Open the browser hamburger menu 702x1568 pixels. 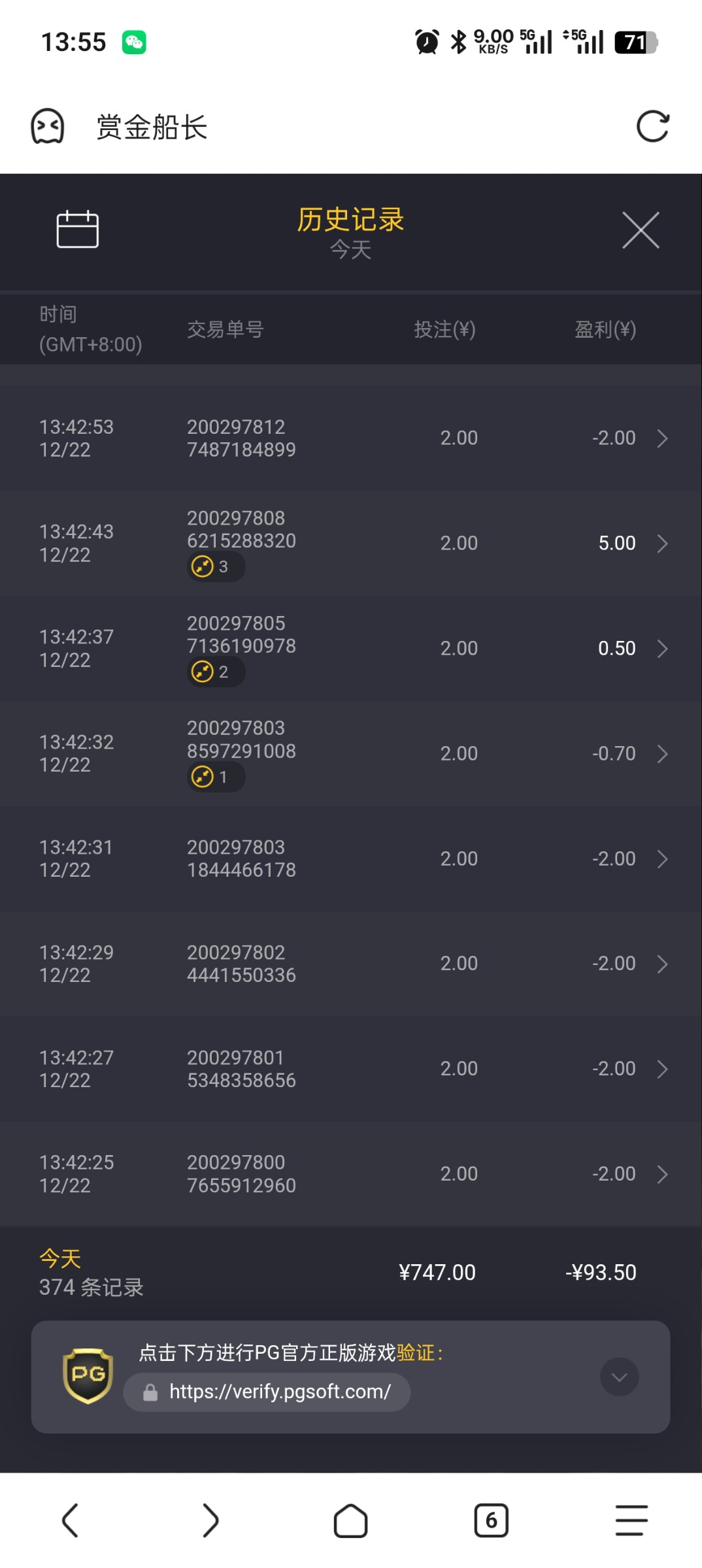click(631, 1521)
